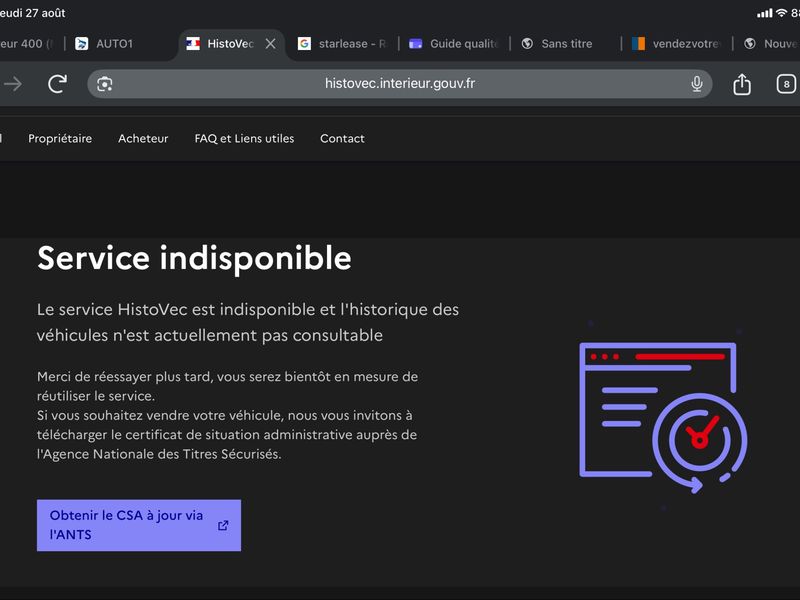Select the HistoVec tab
800x600 pixels.
(x=230, y=44)
